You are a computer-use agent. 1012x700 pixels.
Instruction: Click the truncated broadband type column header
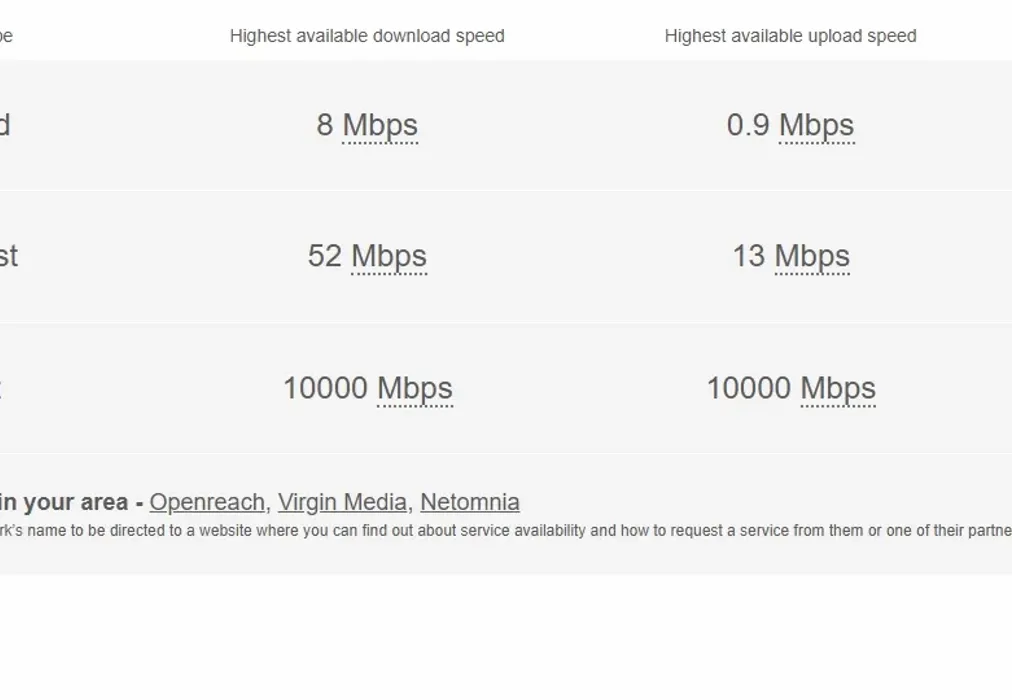point(5,35)
